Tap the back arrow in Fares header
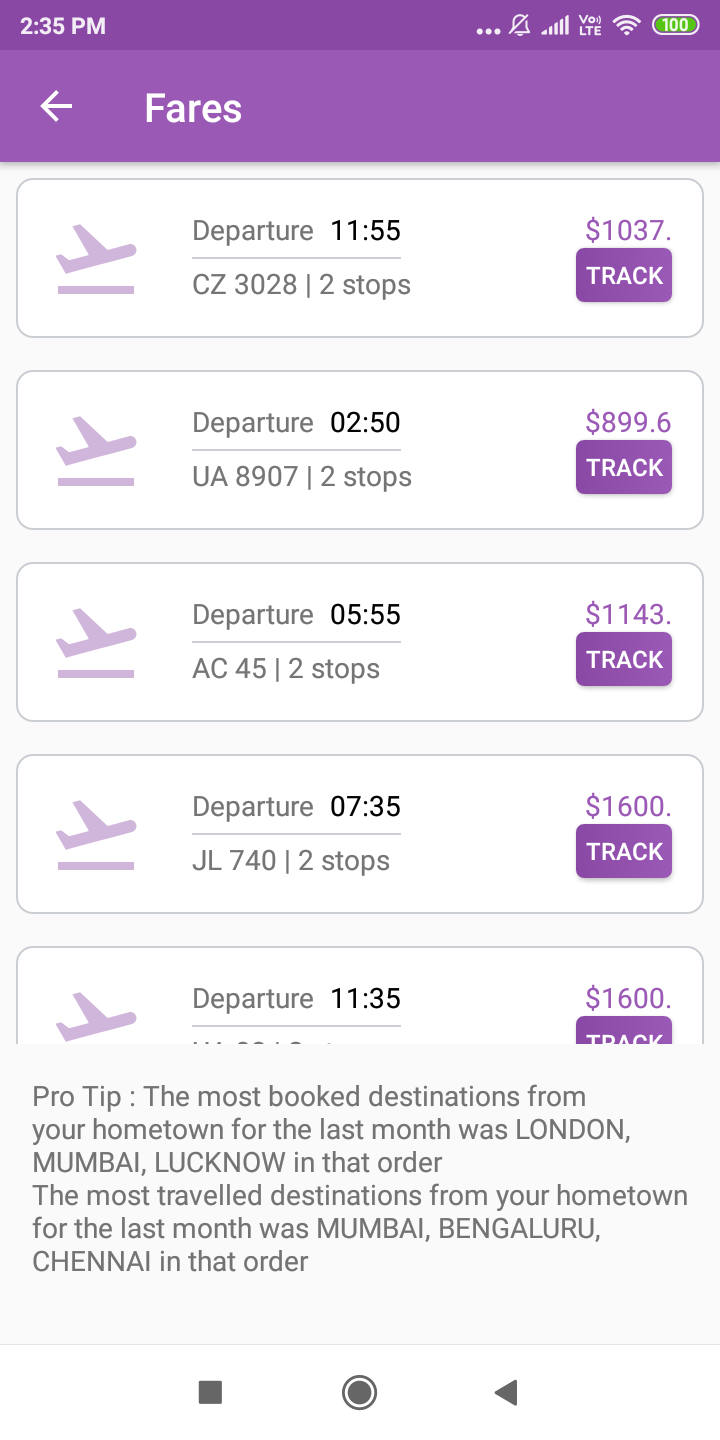This screenshot has height=1440, width=720. click(x=57, y=107)
